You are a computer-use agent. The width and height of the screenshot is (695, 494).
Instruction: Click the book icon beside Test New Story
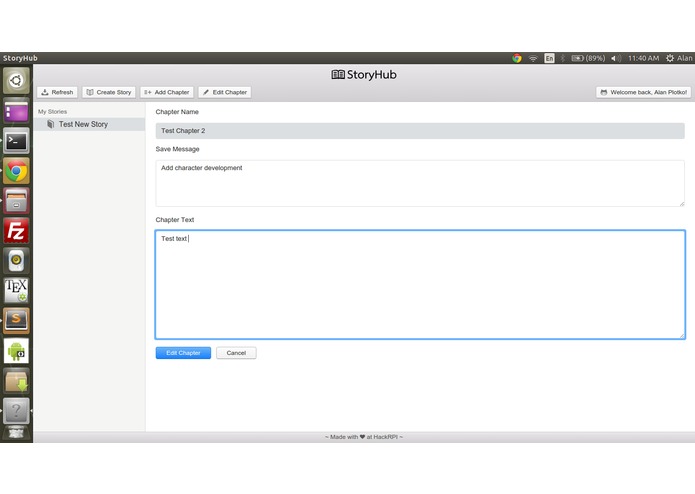tap(51, 124)
